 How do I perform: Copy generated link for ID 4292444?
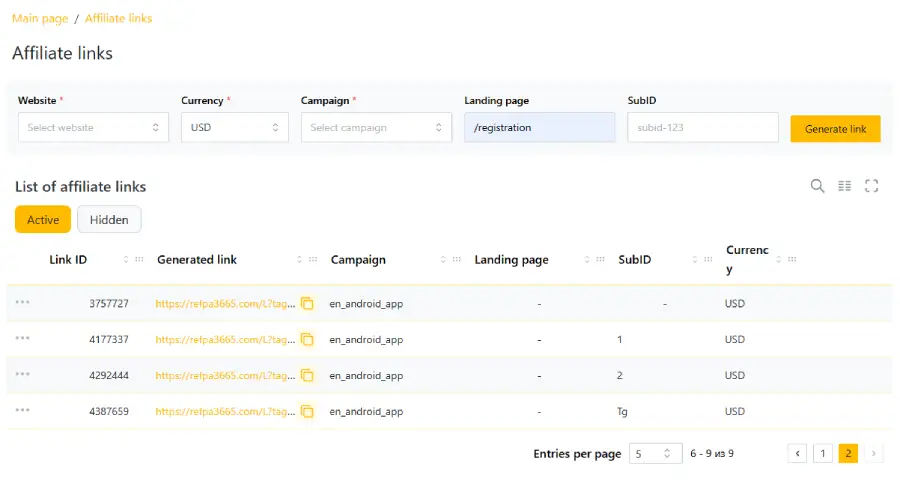point(308,376)
